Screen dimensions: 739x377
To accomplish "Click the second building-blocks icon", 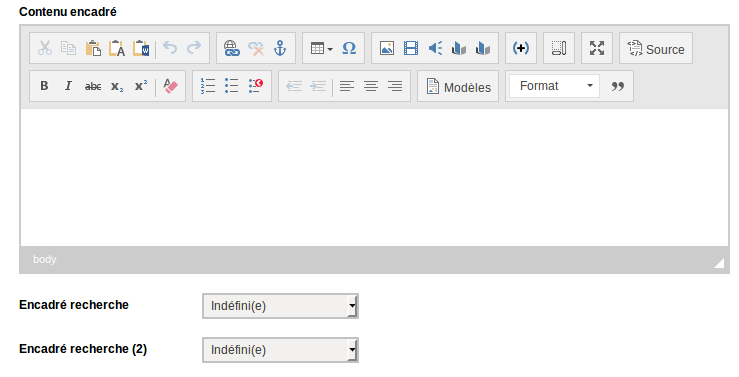I will (x=483, y=48).
